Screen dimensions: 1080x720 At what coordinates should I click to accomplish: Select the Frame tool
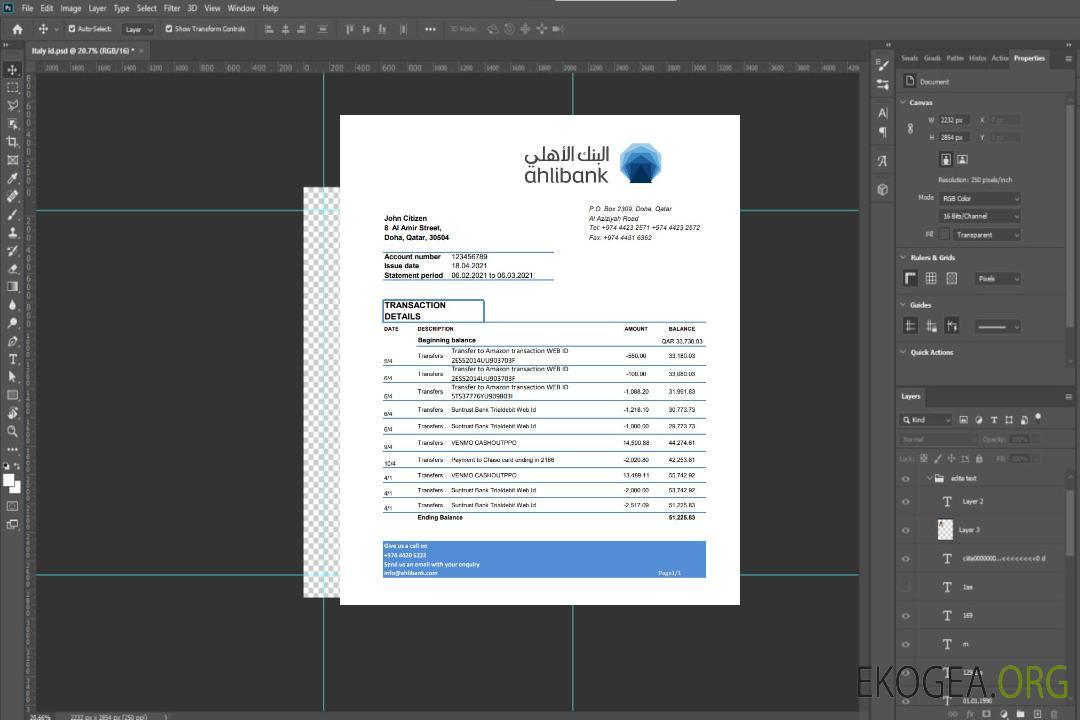click(x=12, y=160)
